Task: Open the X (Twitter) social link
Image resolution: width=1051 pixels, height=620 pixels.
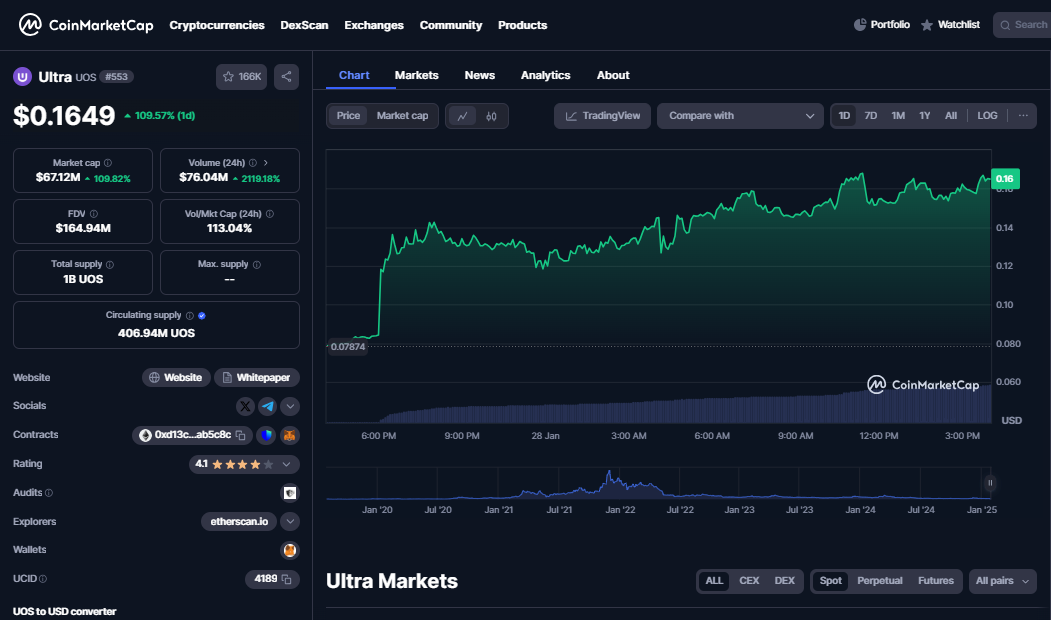Action: click(246, 406)
